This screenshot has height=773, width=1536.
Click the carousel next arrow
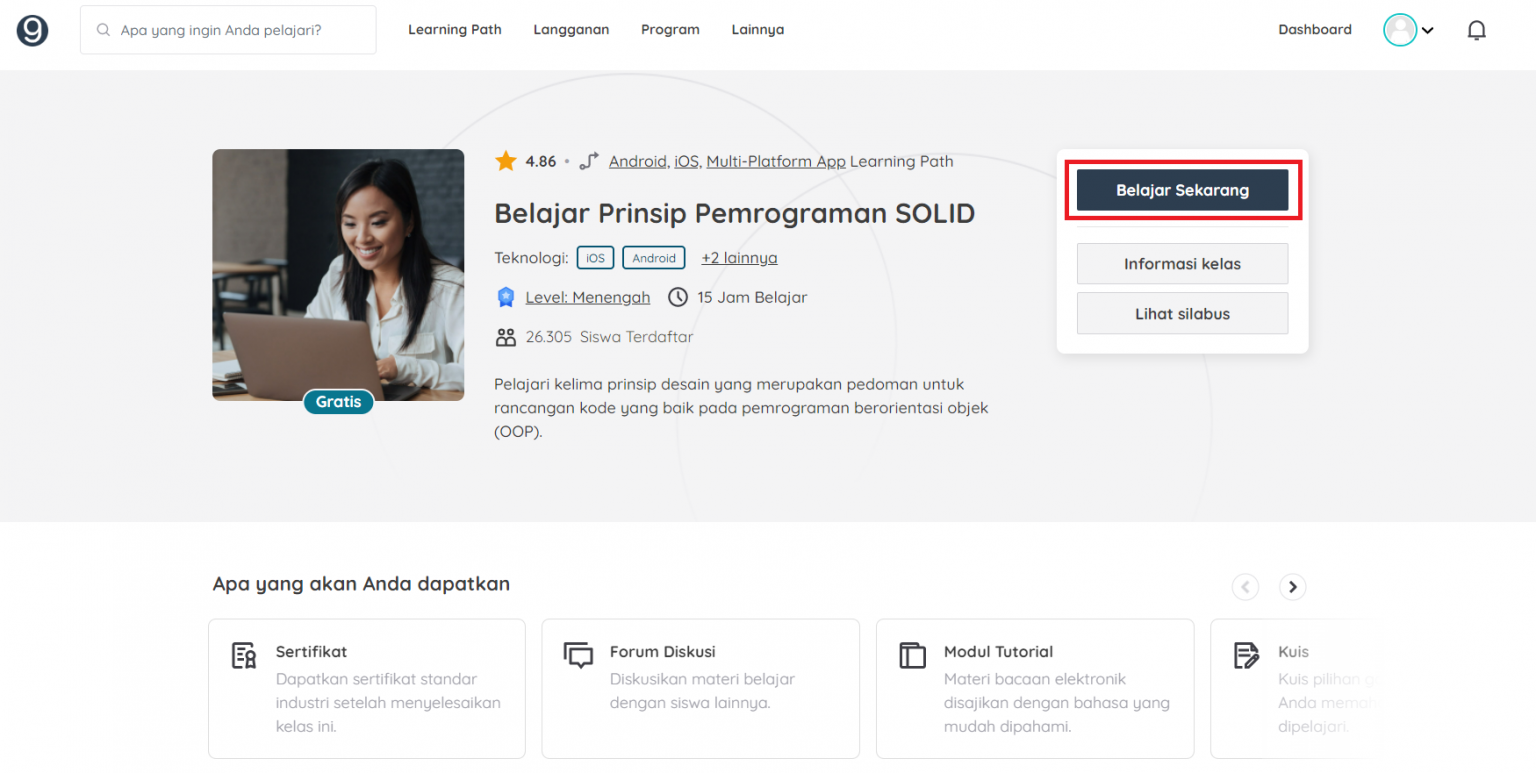[1293, 587]
